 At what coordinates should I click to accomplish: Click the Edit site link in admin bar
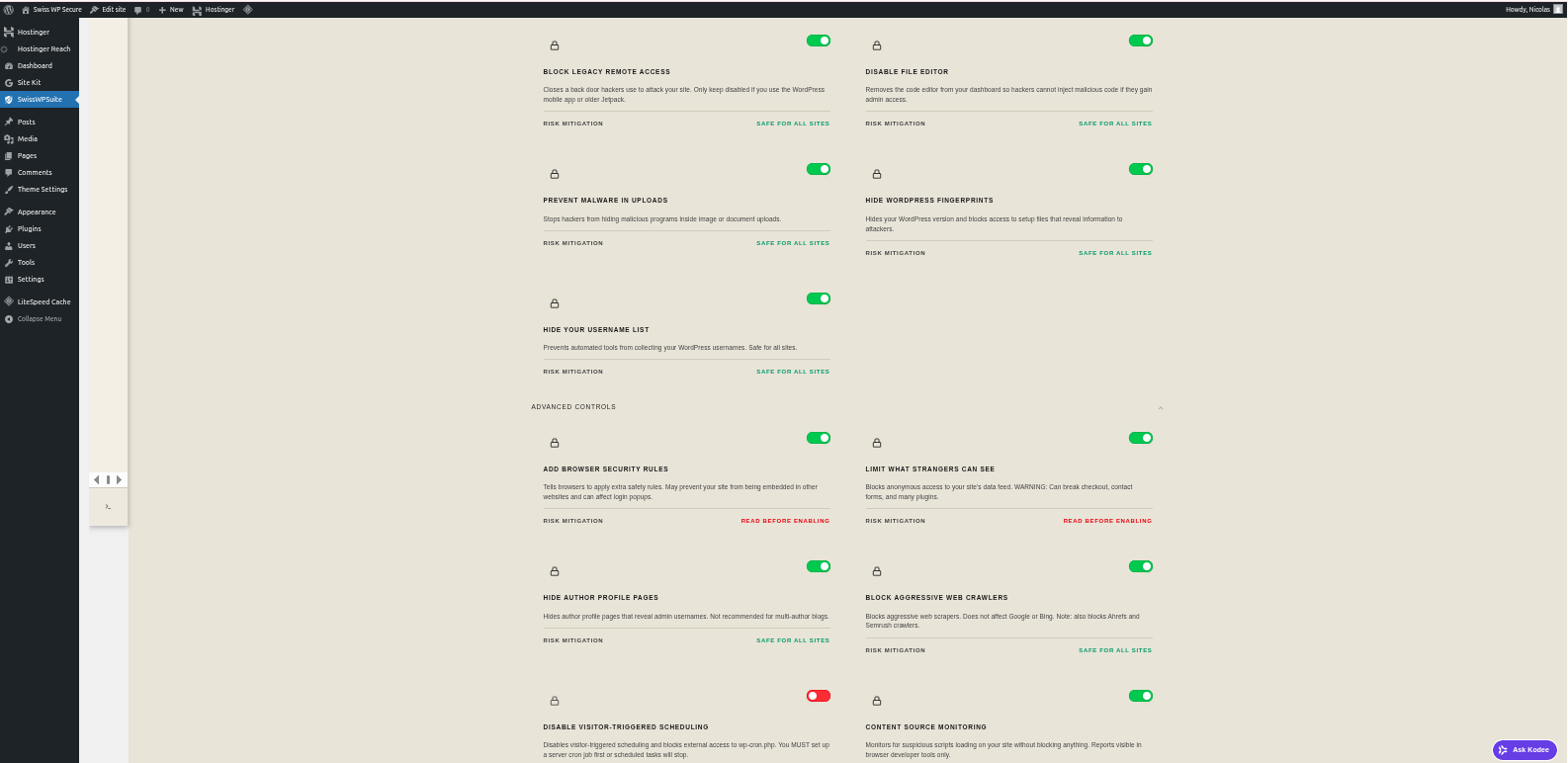109,9
